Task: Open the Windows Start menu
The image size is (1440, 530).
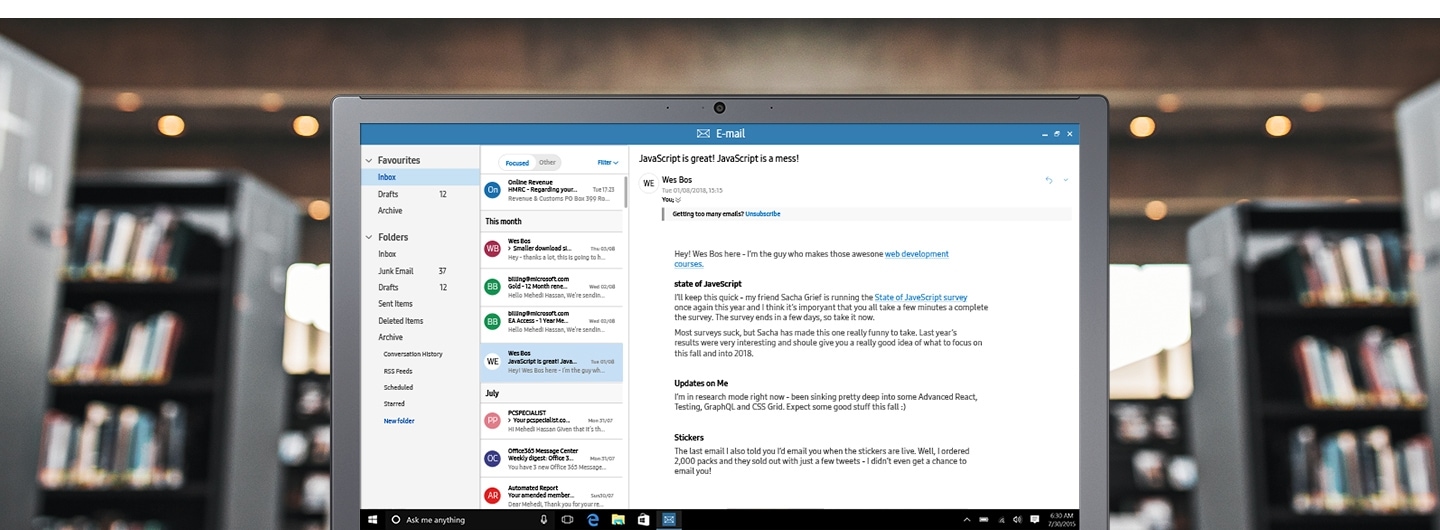Action: click(x=372, y=520)
